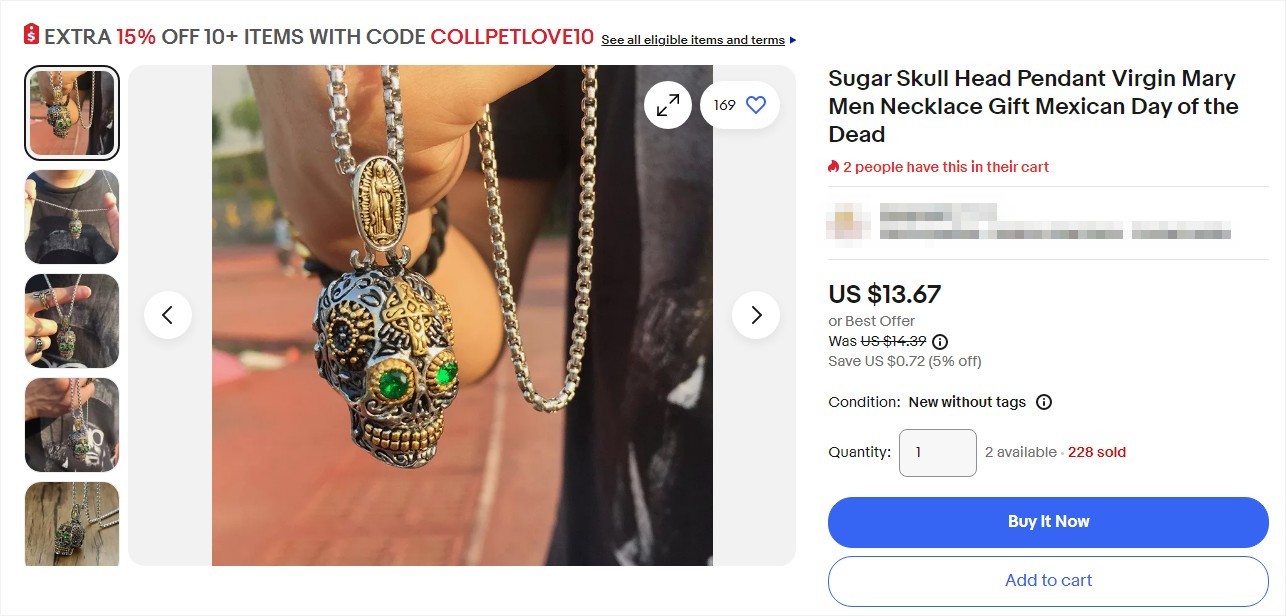
Task: Click the watch count showing 169
Action: [x=725, y=104]
